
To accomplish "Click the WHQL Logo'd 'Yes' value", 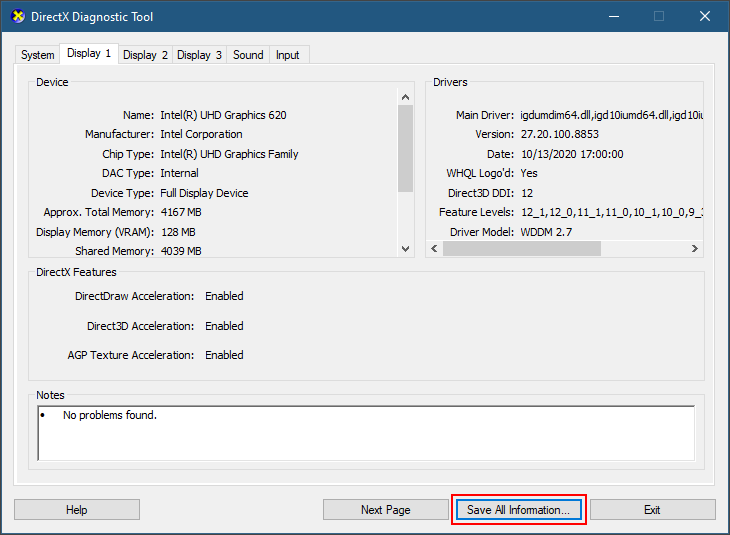I will [529, 173].
